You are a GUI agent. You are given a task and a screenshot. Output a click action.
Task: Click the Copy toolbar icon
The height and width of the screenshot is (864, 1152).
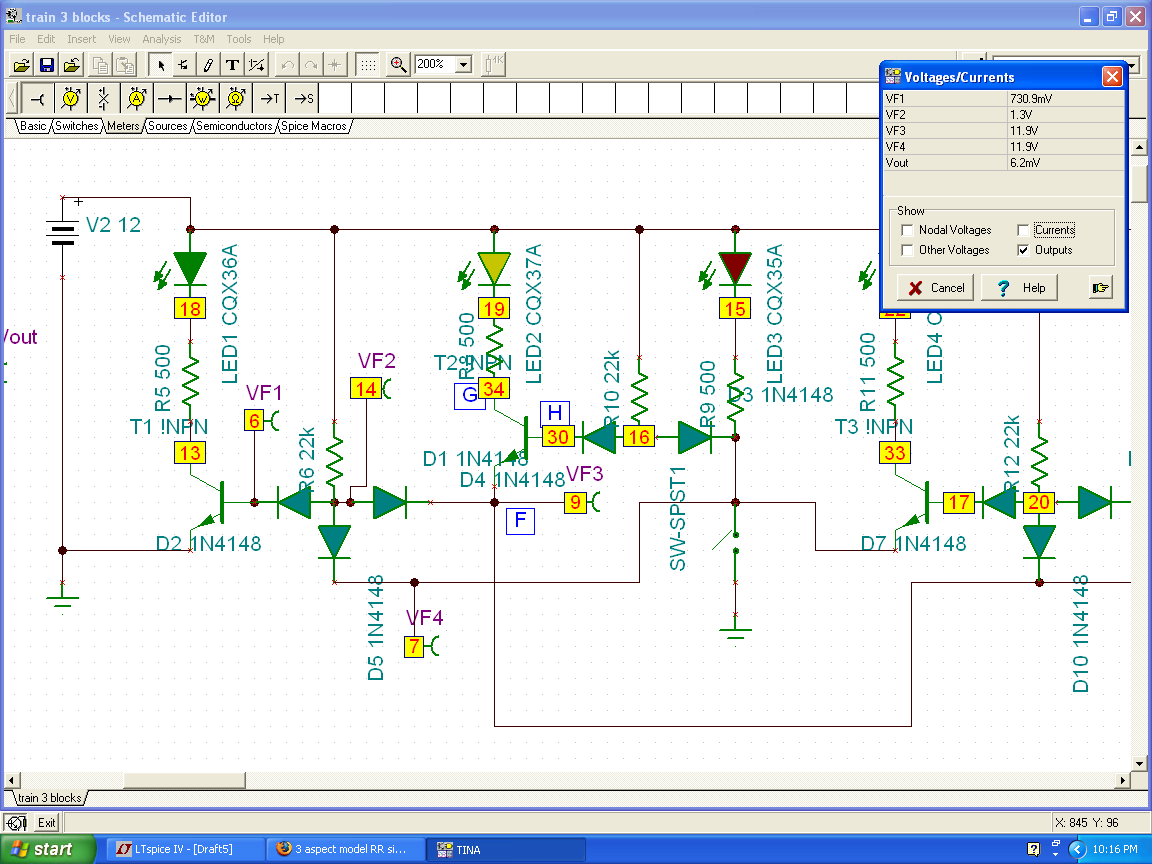pos(101,65)
